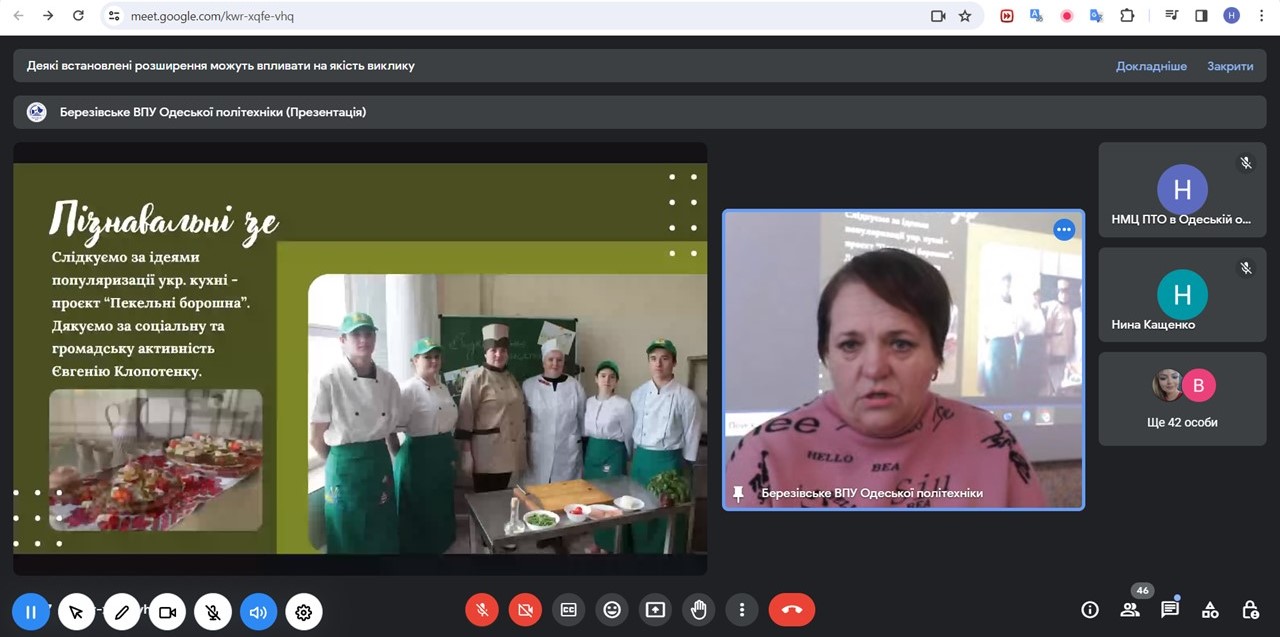Click the raise hand icon
Image resolution: width=1280 pixels, height=637 pixels.
tap(699, 610)
